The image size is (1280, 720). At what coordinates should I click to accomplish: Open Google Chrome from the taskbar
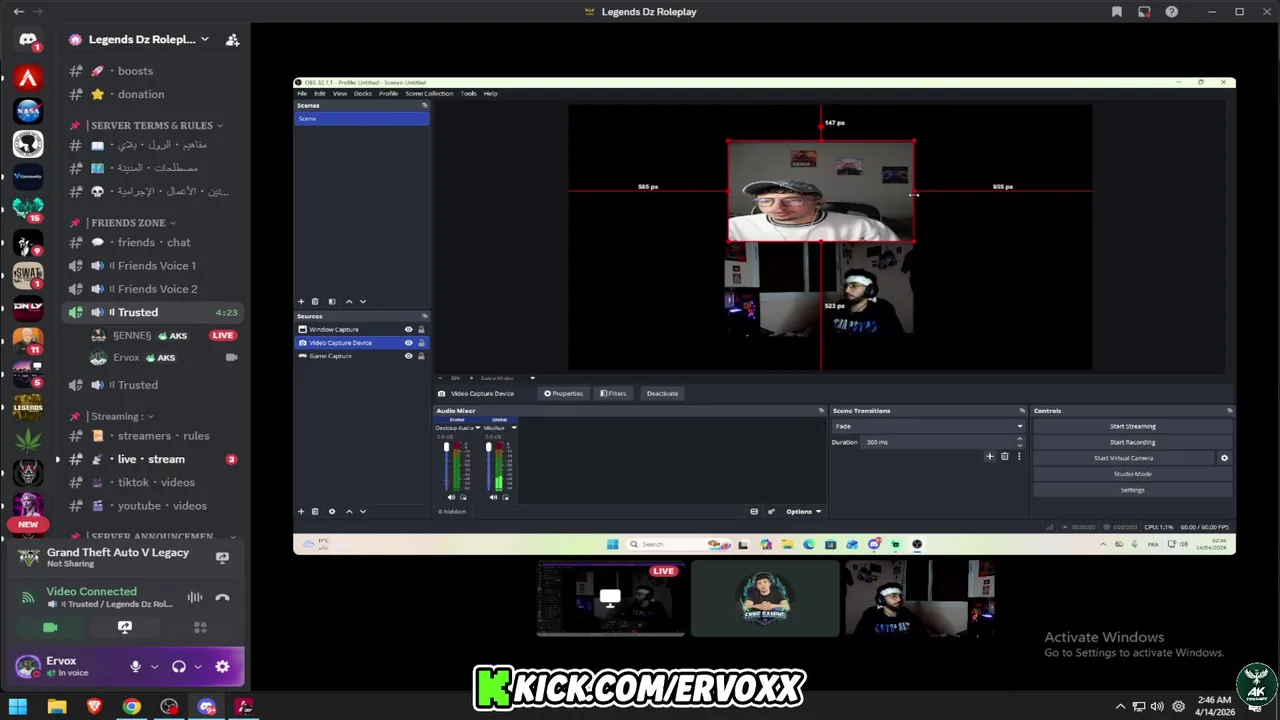tap(131, 707)
